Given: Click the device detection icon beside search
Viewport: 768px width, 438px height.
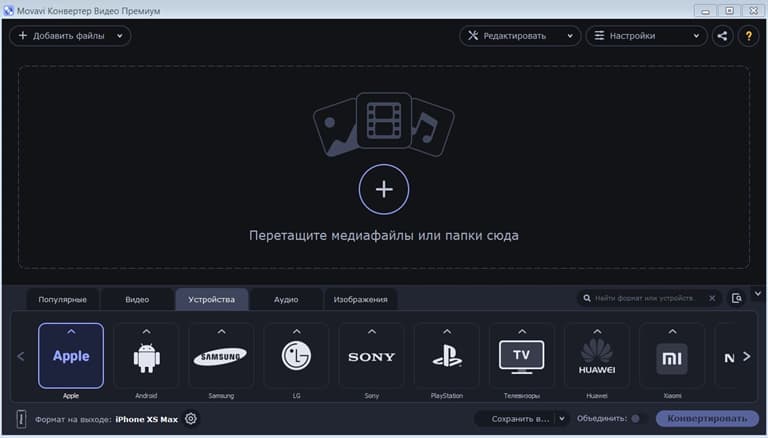Looking at the screenshot, I should click(736, 298).
